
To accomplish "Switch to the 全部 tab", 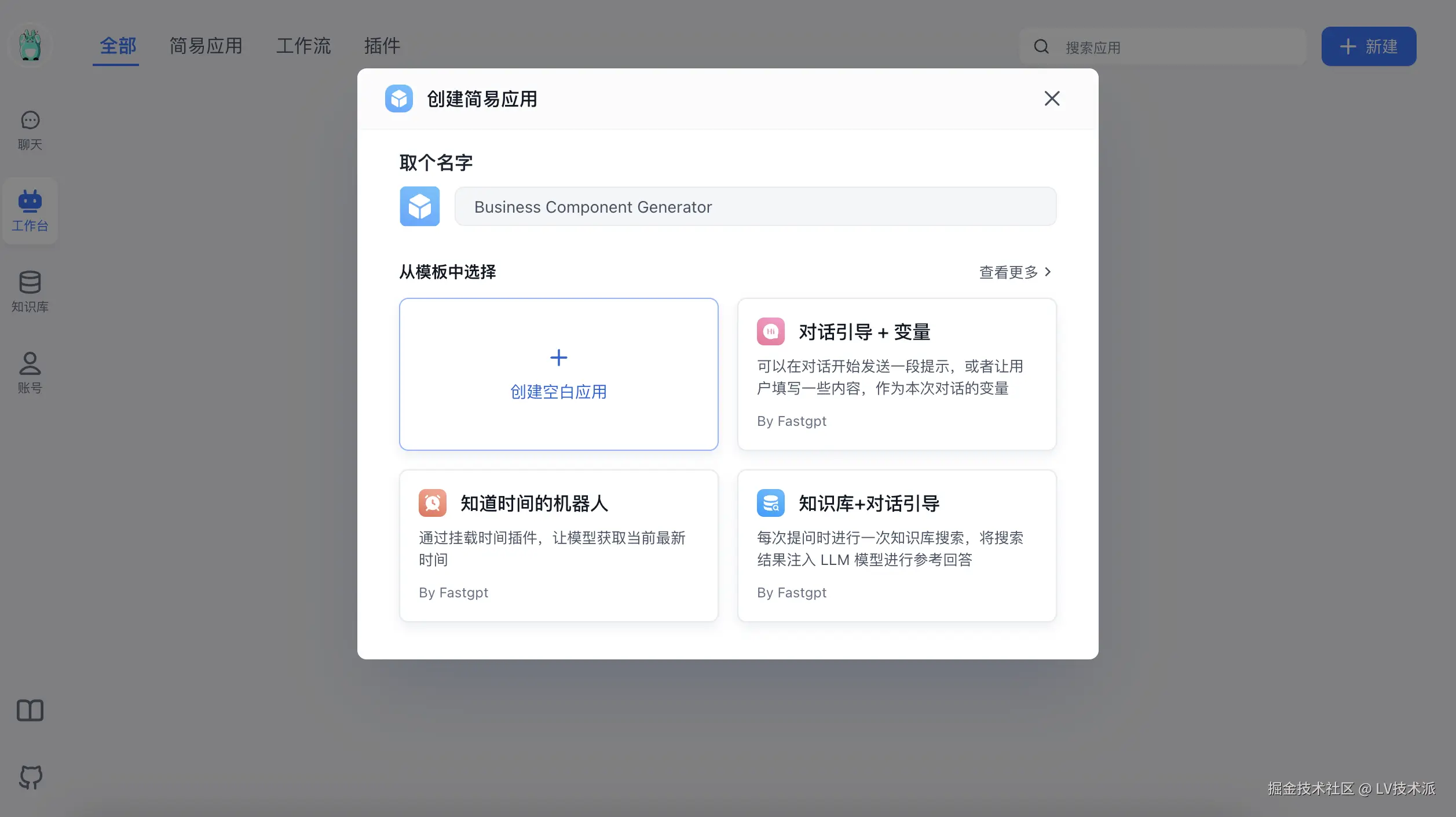I will click(x=118, y=46).
